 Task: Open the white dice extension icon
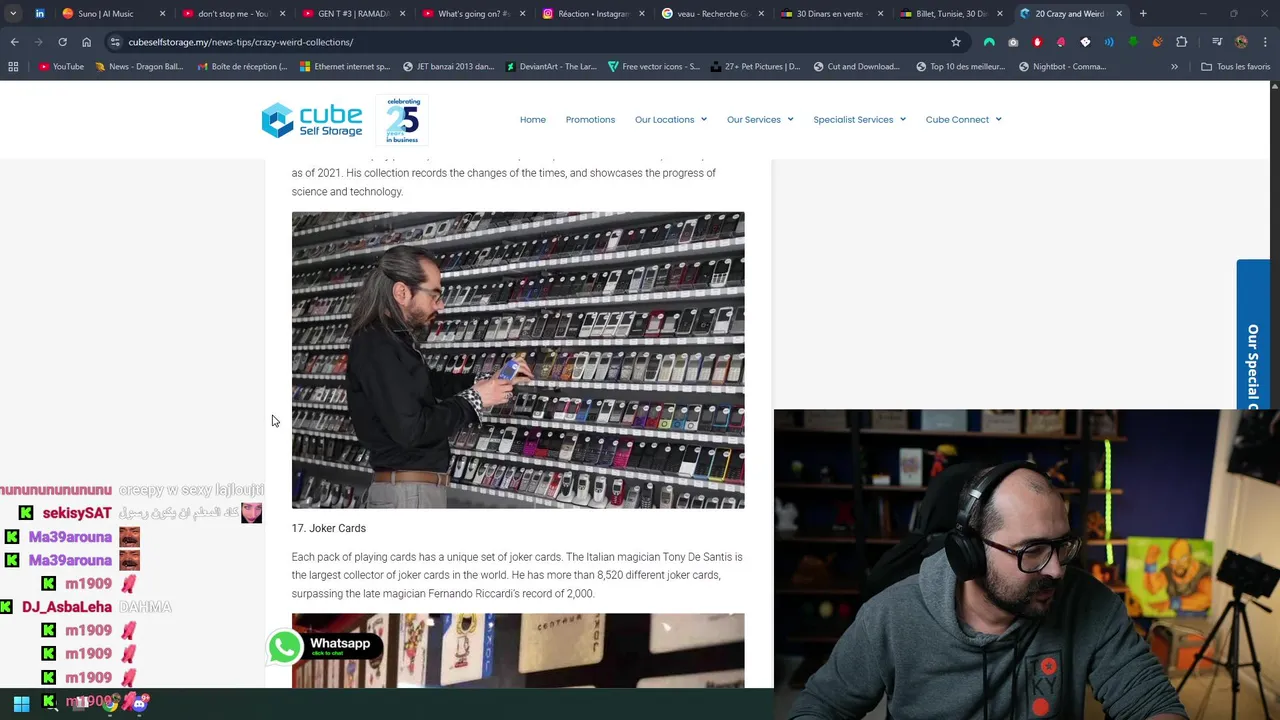click(1085, 42)
